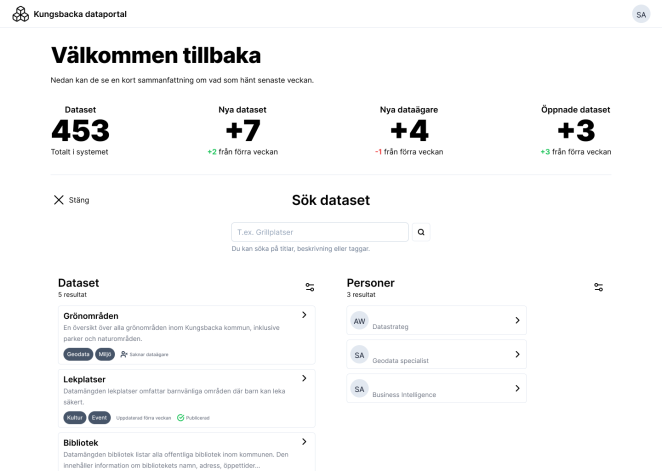The height and width of the screenshot is (471, 662).
Task: Open the Dataset filter settings icon
Action: coord(309,287)
